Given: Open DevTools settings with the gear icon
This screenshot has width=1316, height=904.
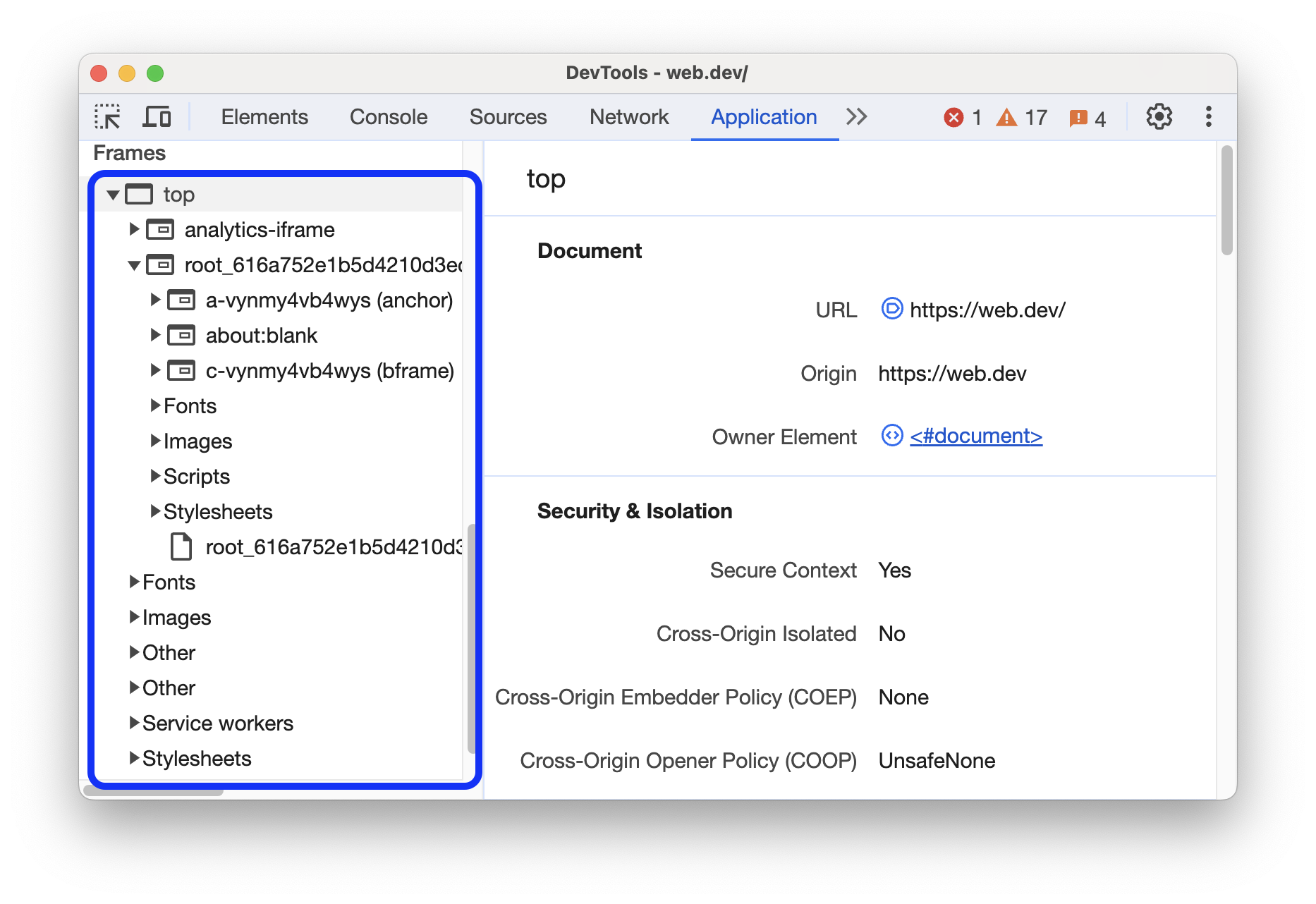Looking at the screenshot, I should [x=1159, y=116].
